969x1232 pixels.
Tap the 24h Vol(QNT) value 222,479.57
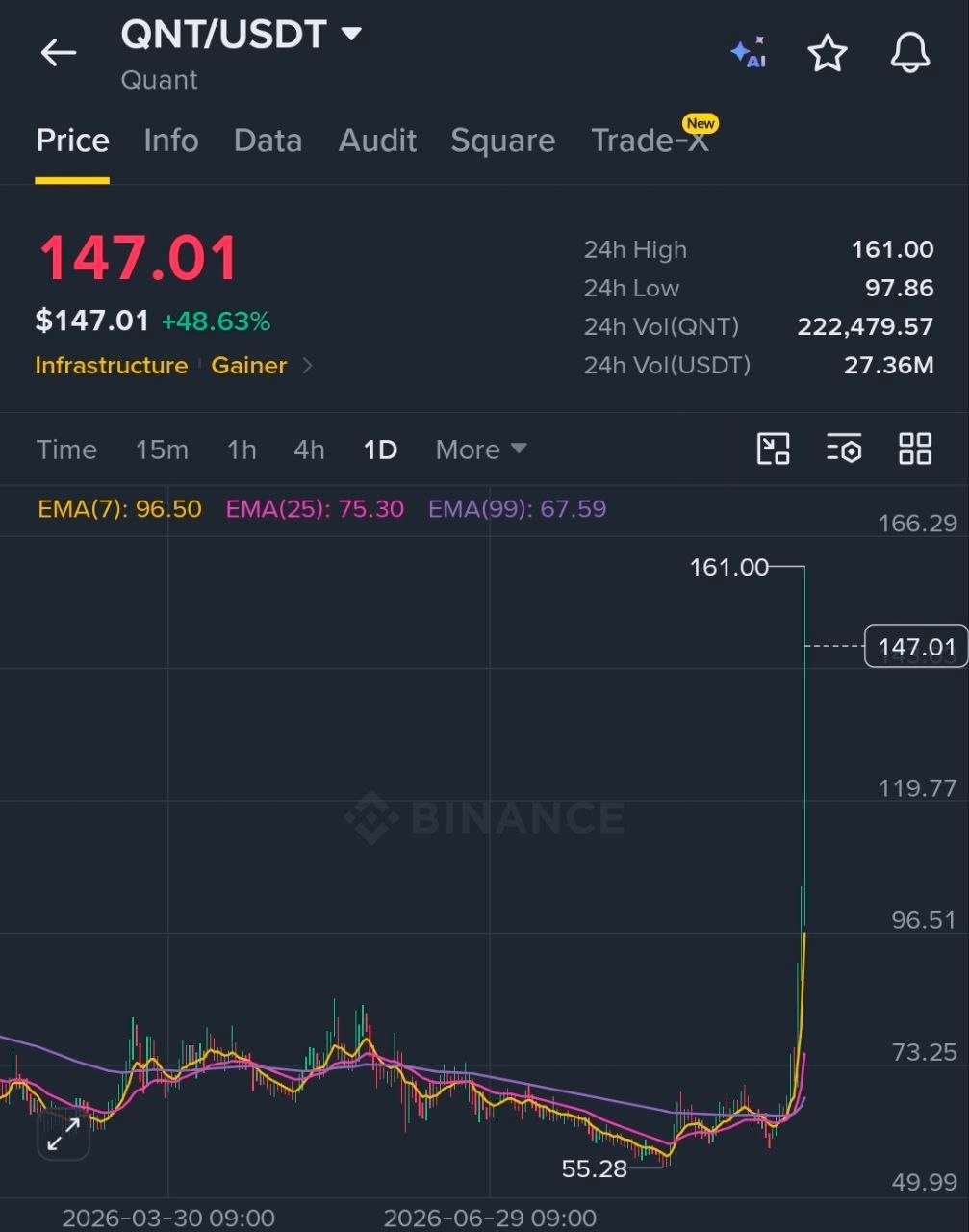pos(865,326)
